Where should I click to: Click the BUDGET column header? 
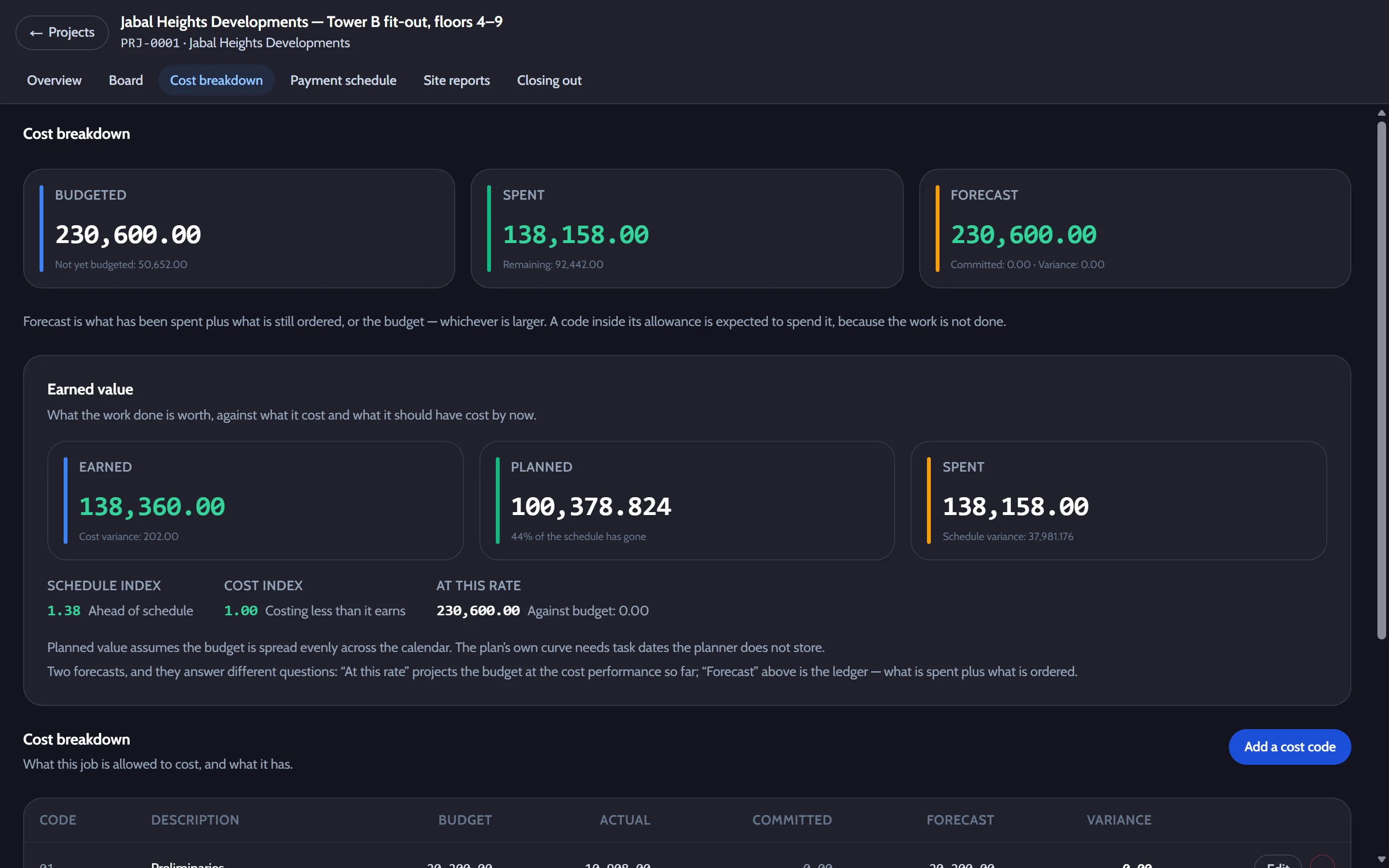[465, 820]
